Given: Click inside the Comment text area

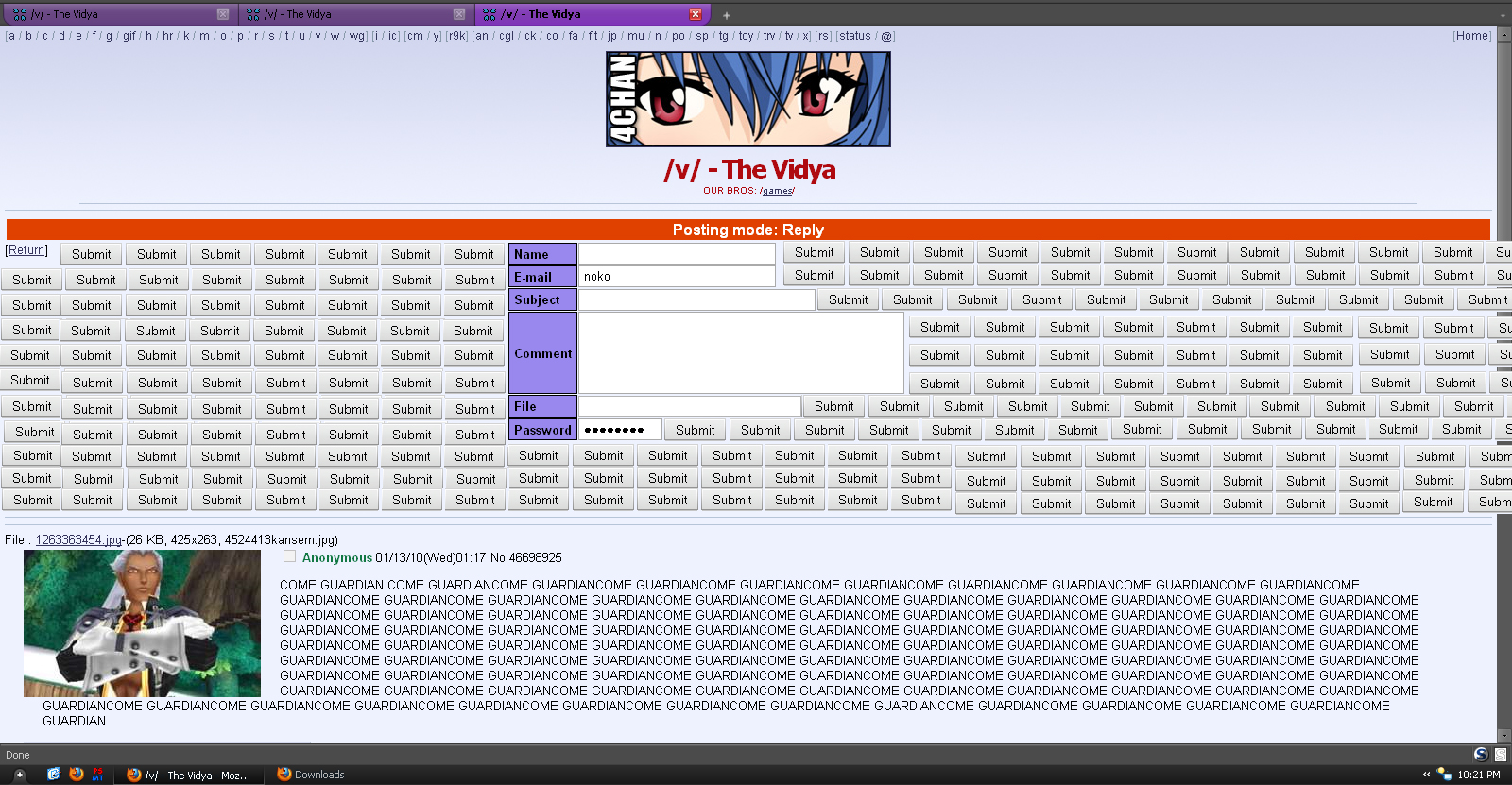Looking at the screenshot, I should 741,352.
